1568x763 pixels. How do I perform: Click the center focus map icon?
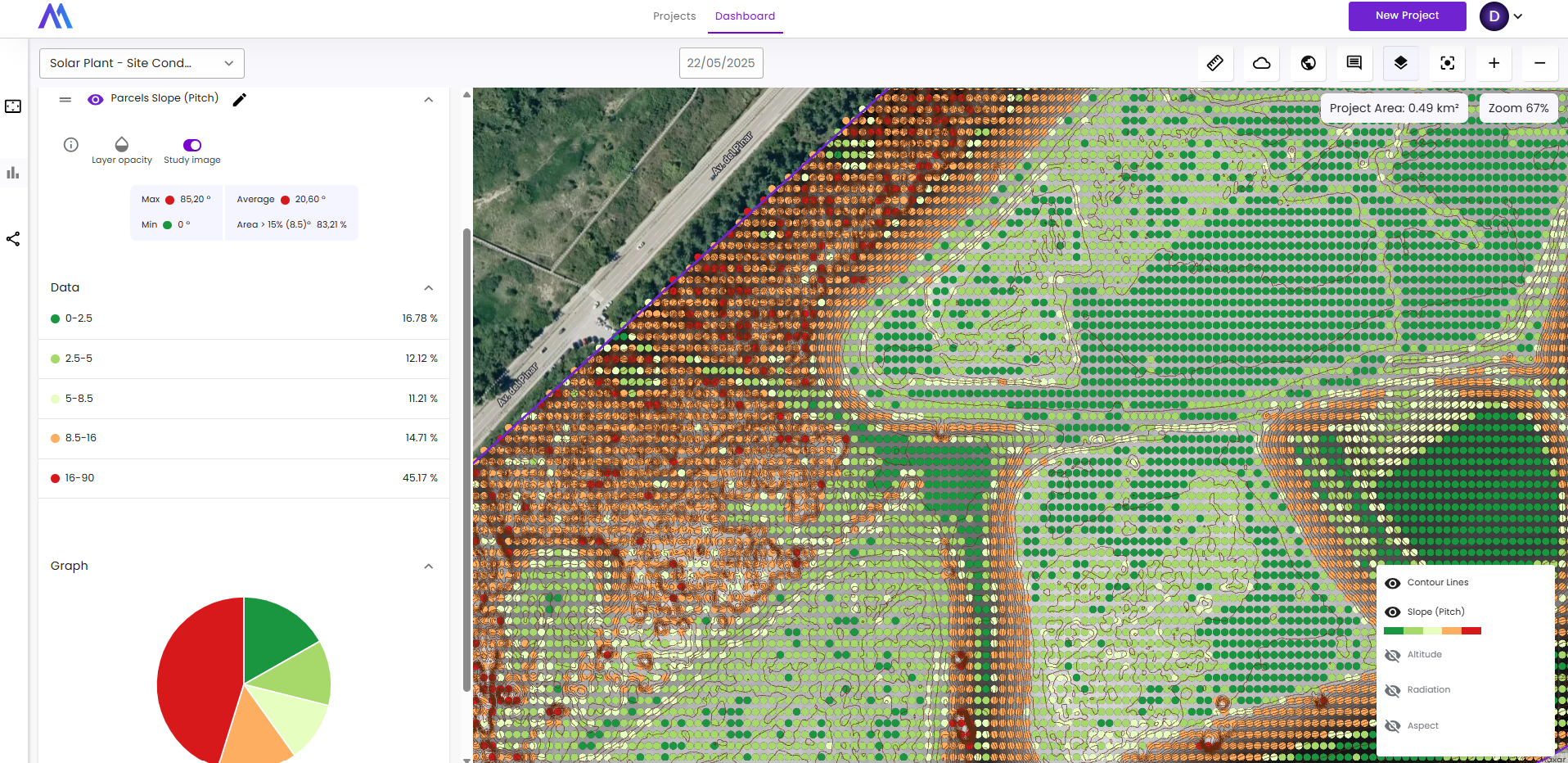pos(1447,63)
